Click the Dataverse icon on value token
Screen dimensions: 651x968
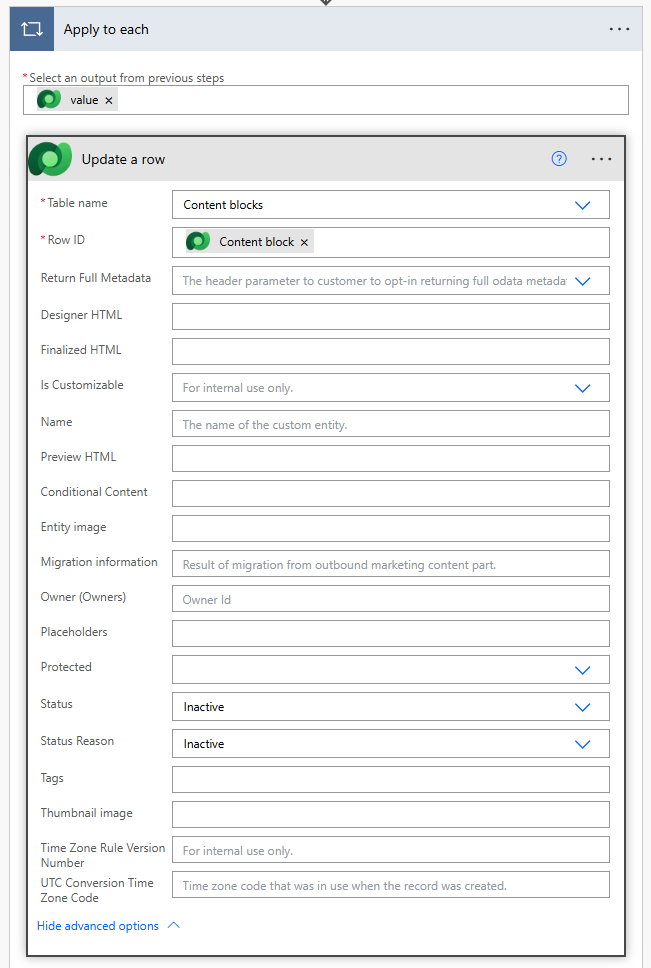click(49, 100)
